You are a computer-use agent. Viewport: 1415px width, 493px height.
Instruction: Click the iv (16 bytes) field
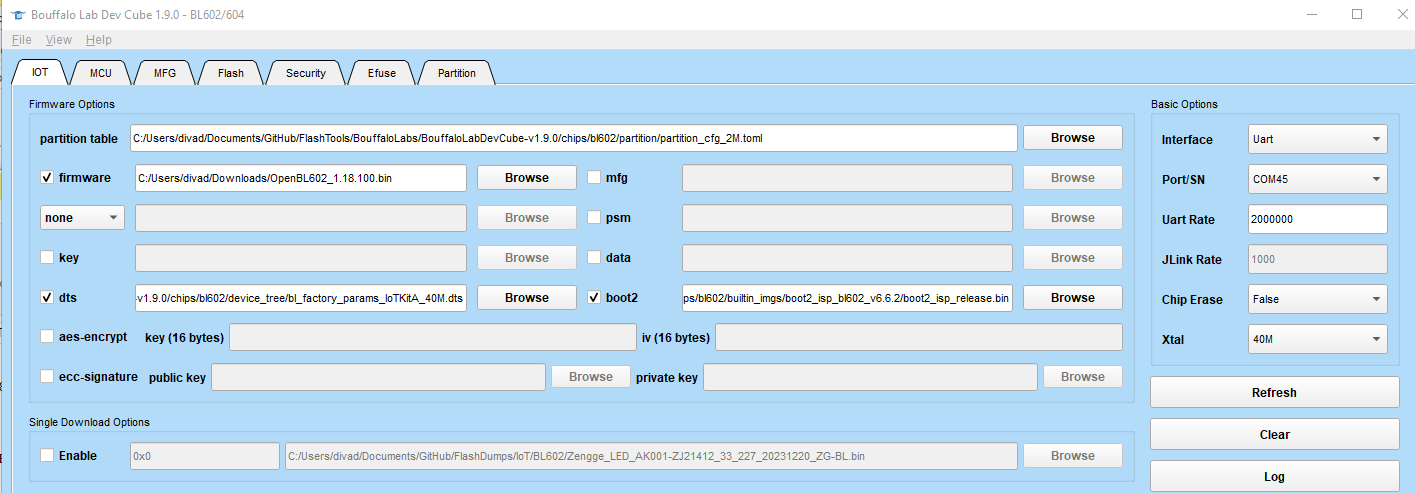pyautogui.click(x=919, y=337)
